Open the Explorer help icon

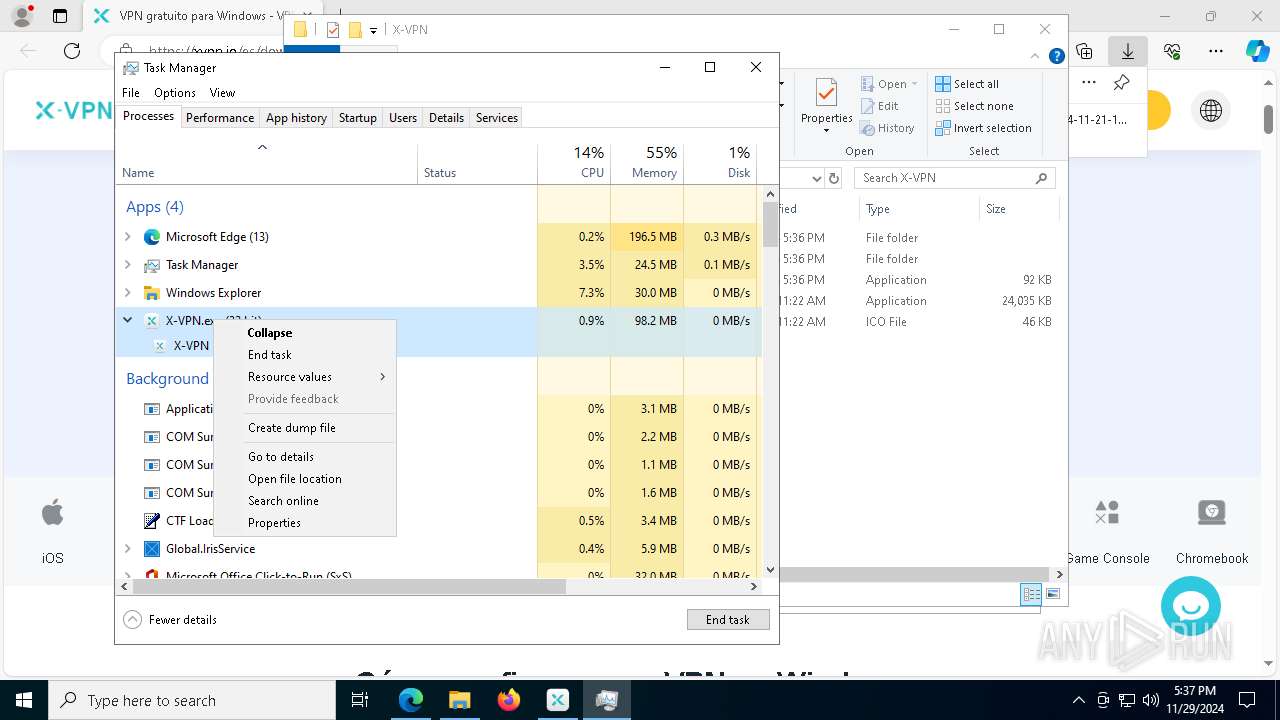1056,56
